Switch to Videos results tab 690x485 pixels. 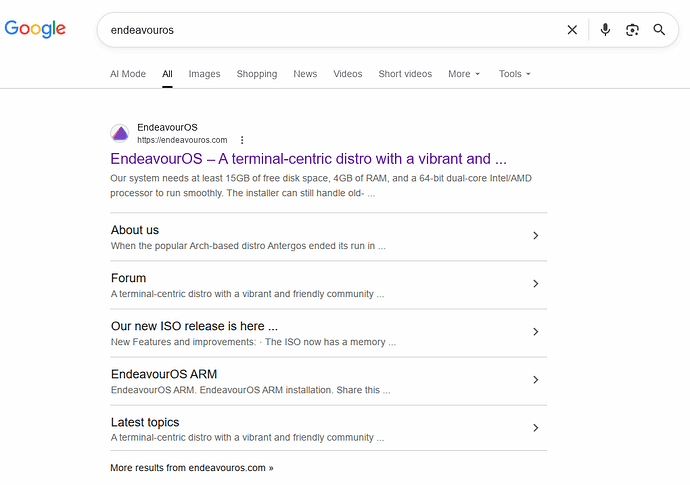(347, 74)
